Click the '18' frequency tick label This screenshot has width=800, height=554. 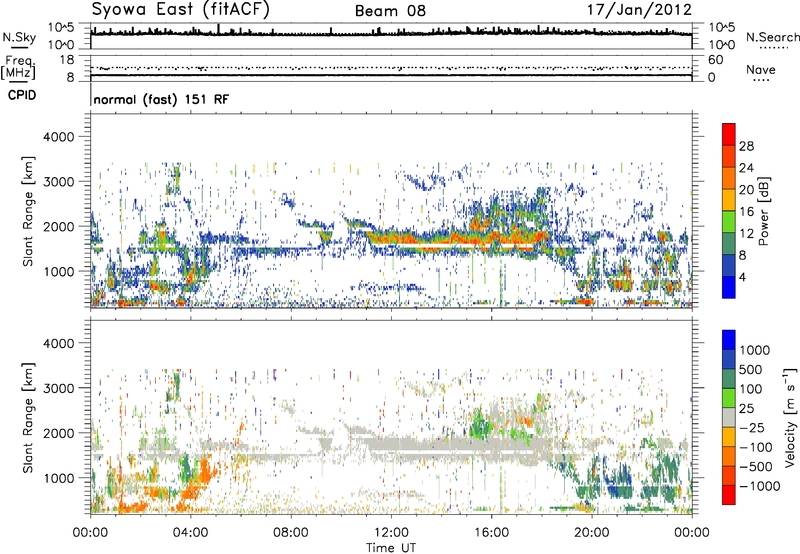67,60
